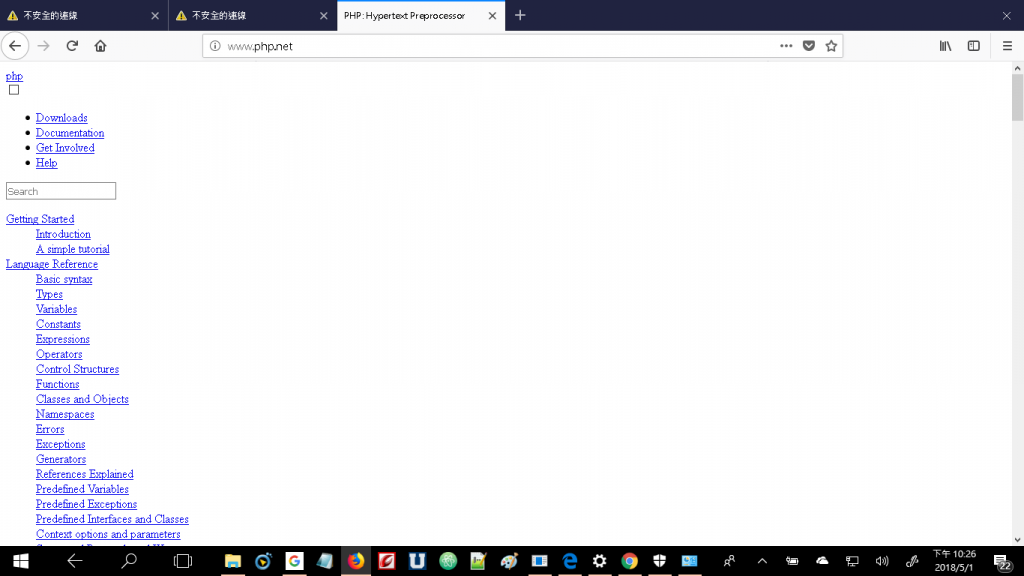
Task: Close the second insecure connection tab
Action: click(323, 16)
